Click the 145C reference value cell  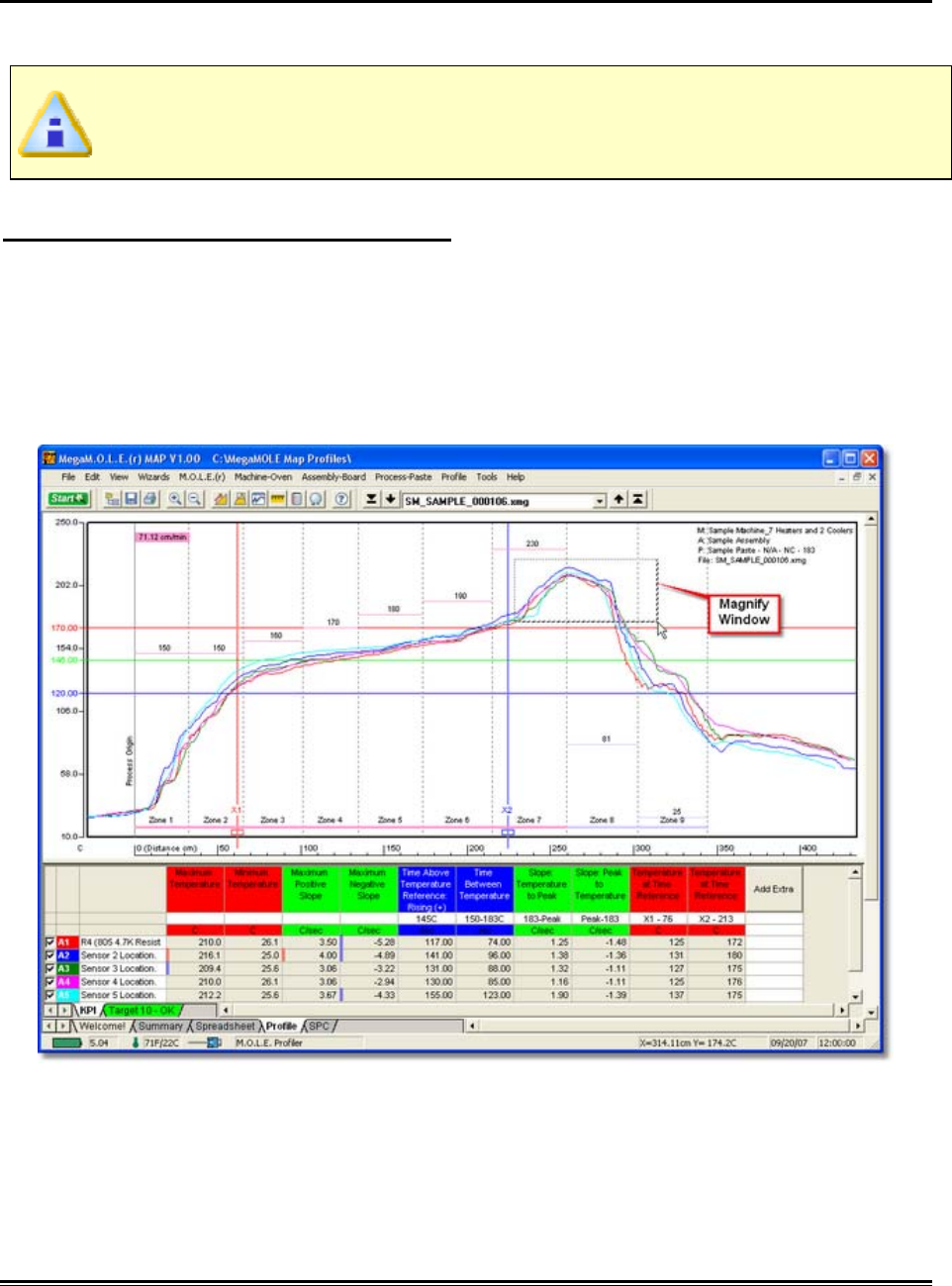[x=427, y=919]
